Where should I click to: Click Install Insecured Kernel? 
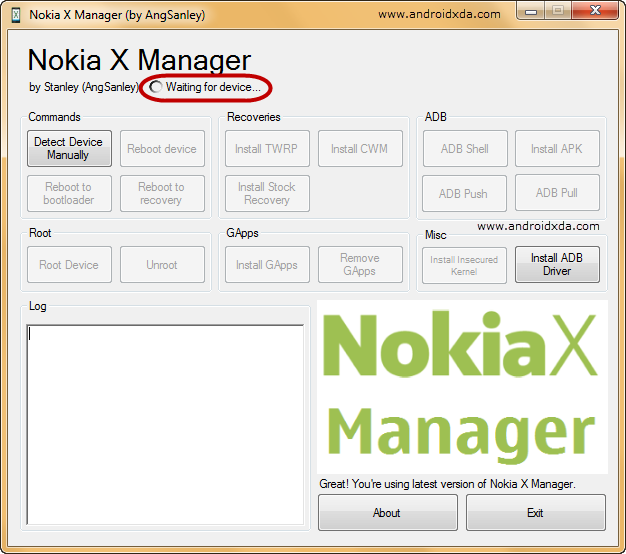click(464, 265)
